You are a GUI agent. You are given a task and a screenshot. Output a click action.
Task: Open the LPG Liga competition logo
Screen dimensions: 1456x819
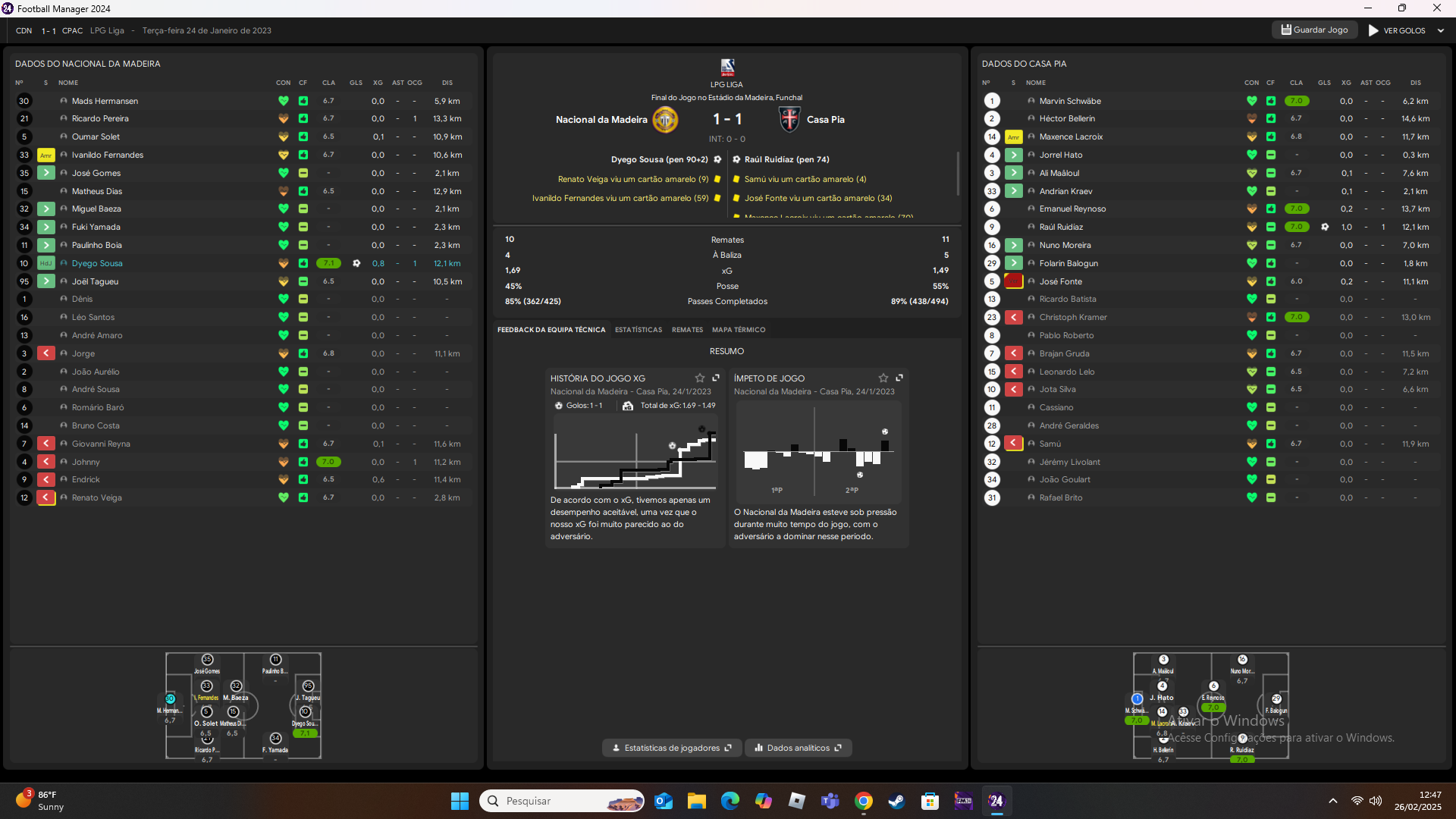pyautogui.click(x=727, y=67)
